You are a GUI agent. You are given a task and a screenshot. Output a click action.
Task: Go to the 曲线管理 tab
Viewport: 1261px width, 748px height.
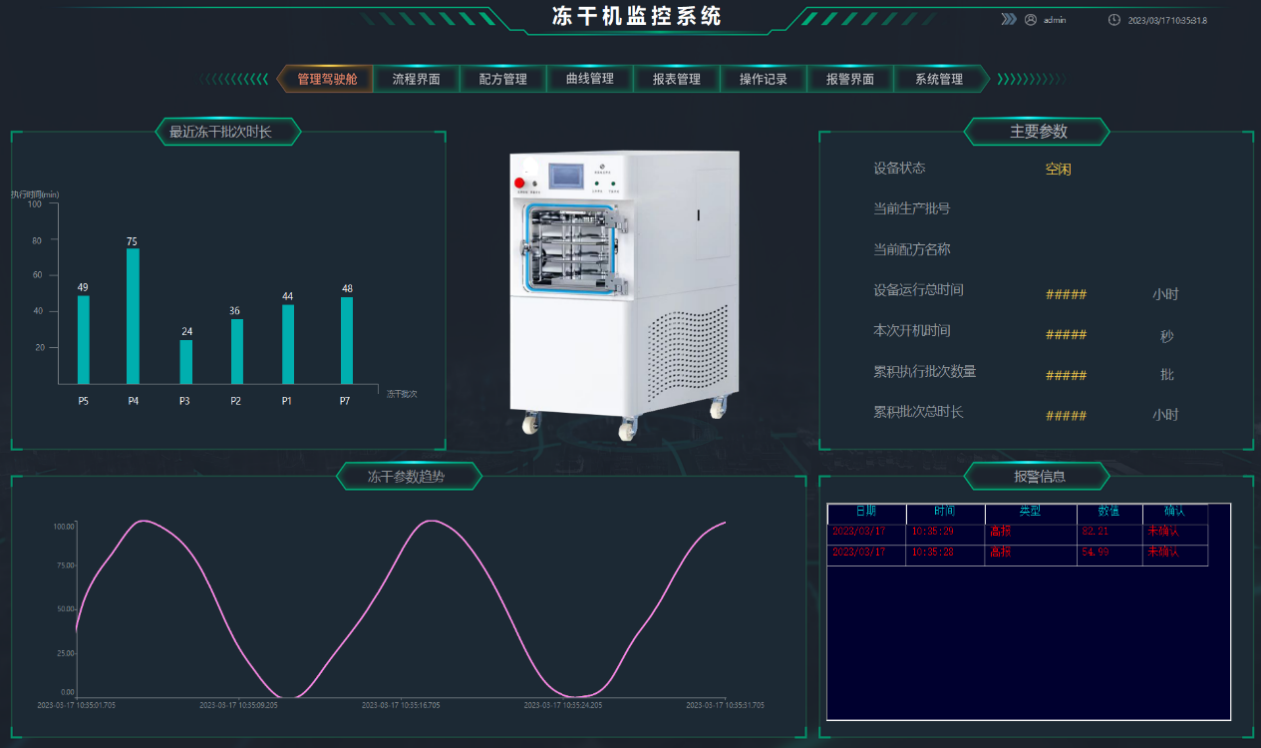(x=590, y=79)
